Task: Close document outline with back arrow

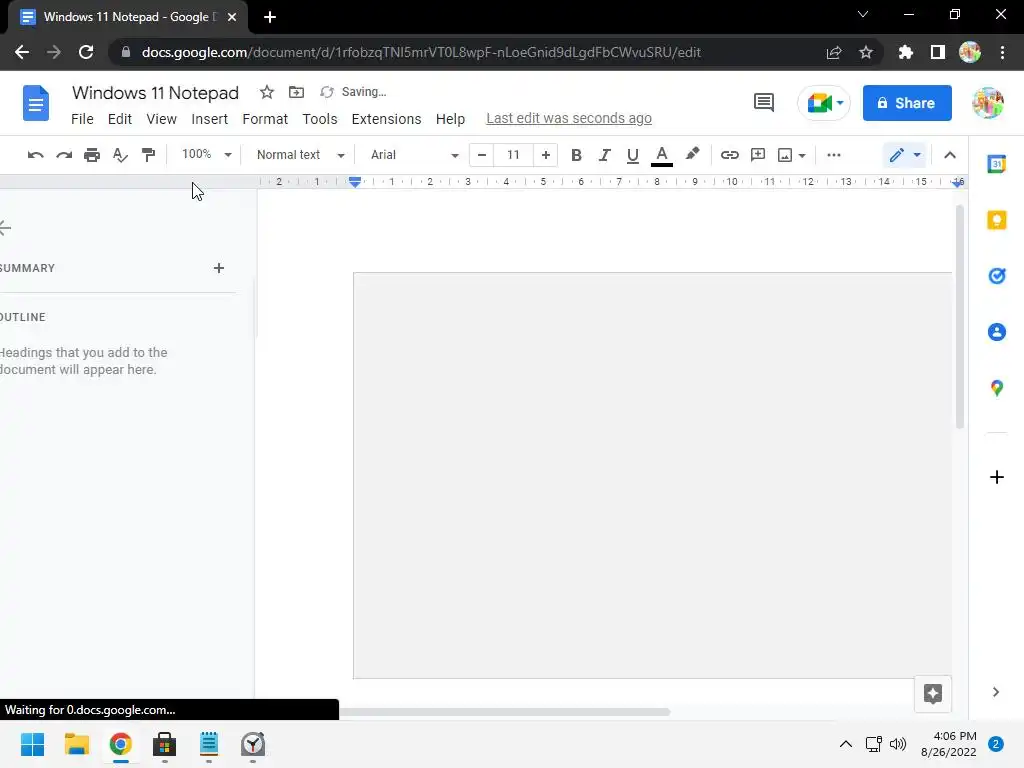Action: tap(5, 228)
